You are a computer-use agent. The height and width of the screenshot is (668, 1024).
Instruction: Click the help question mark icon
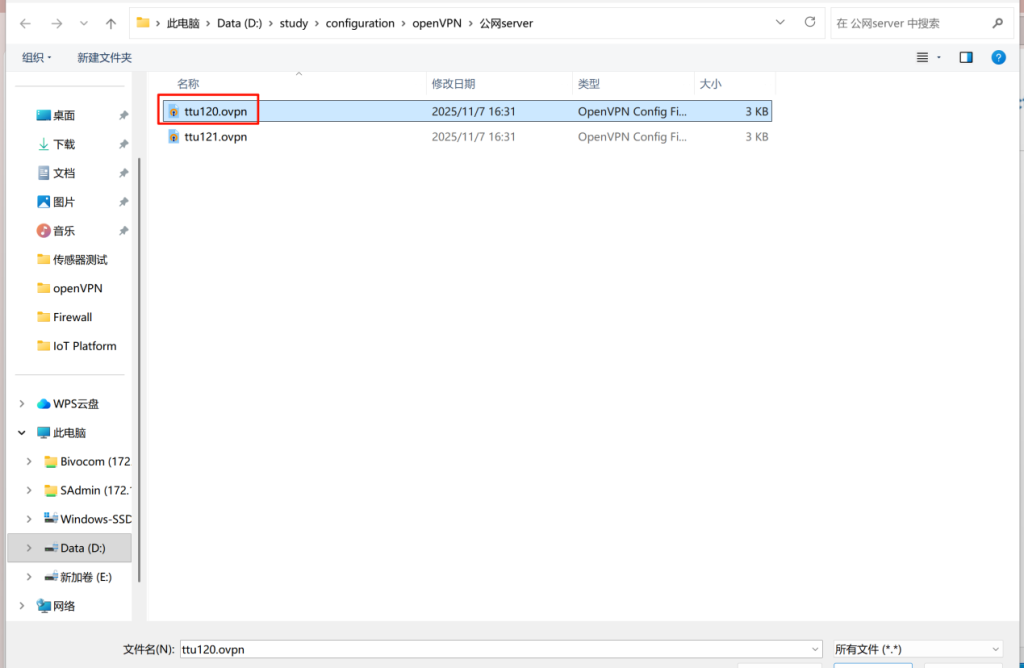997,58
